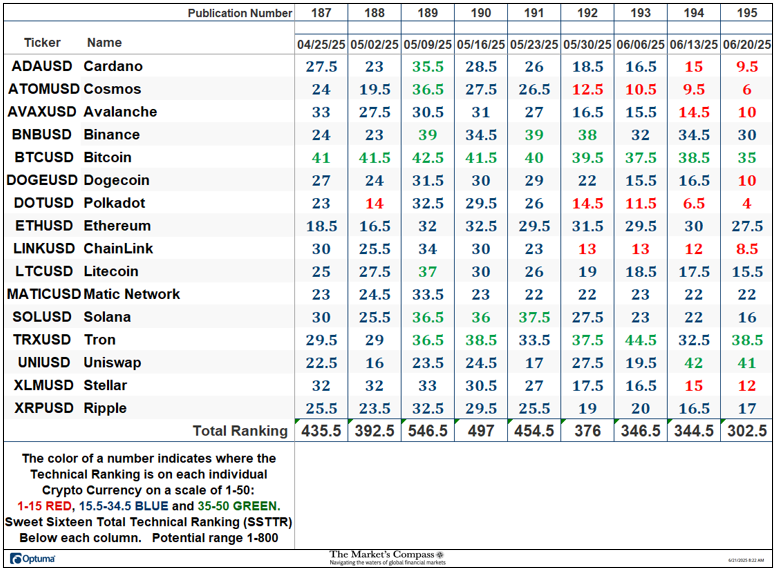The width and height of the screenshot is (774, 568).
Task: Select the MATICUSD ticker row
Action: [x=44, y=294]
